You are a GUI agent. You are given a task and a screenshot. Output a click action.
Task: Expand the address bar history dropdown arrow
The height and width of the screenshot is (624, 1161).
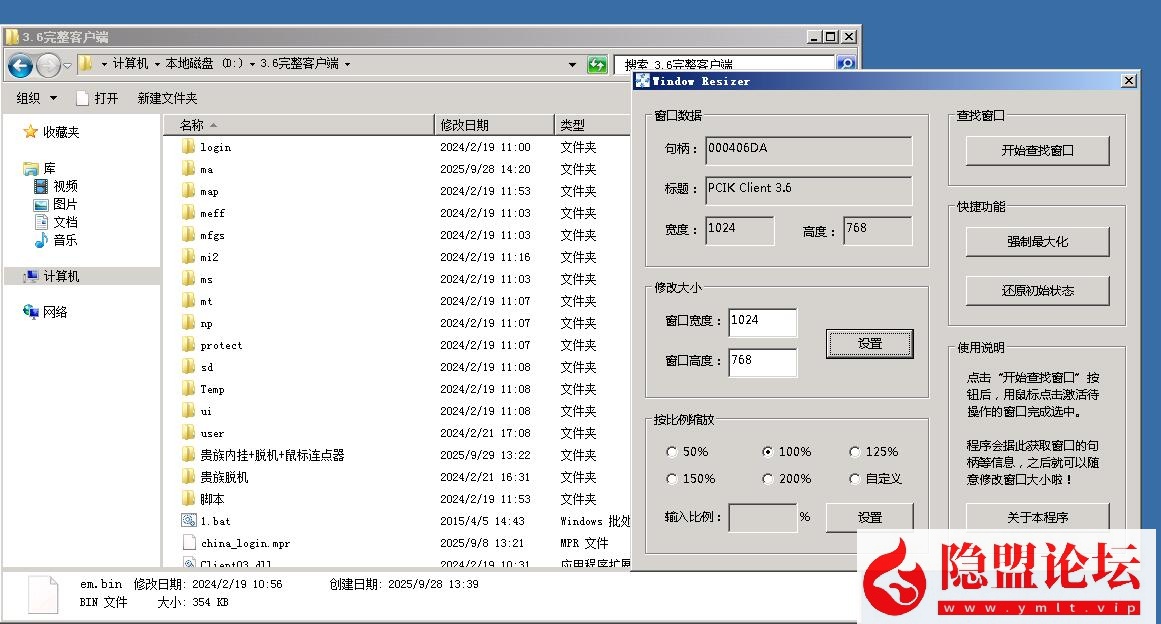point(572,65)
